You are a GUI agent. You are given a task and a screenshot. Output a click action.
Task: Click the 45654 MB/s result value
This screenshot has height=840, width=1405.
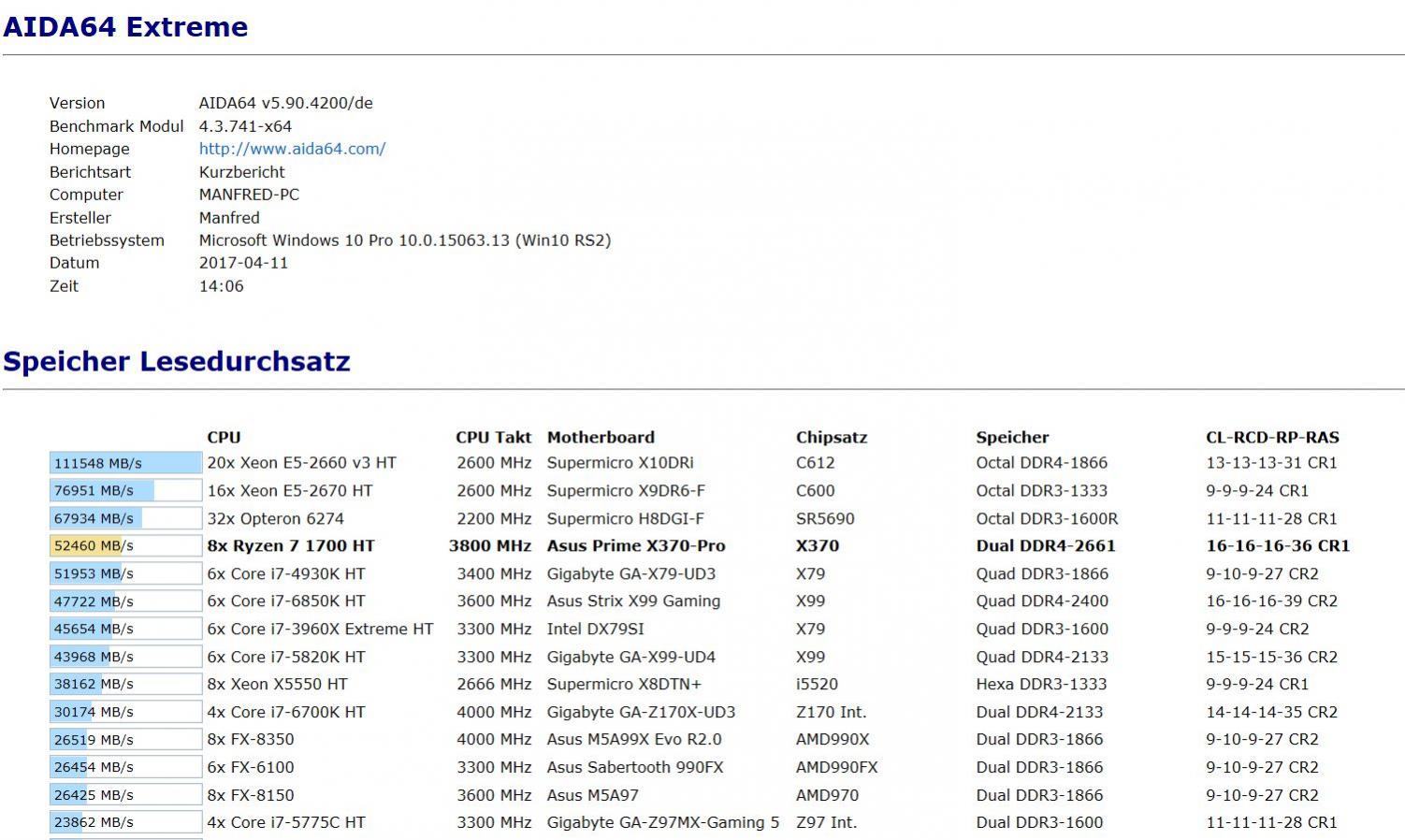[x=94, y=629]
